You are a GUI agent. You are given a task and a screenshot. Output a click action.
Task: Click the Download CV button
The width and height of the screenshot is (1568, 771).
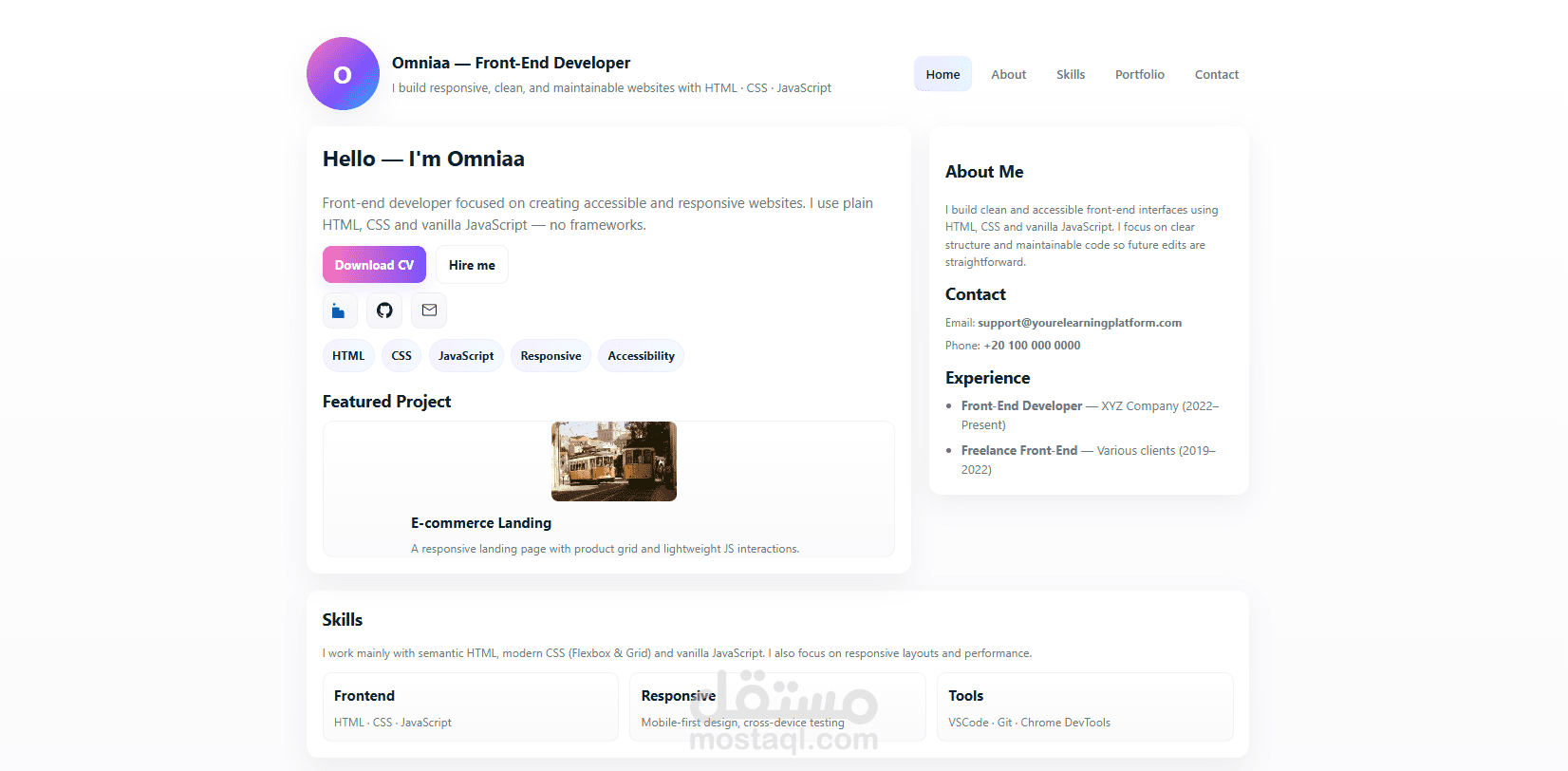pos(374,265)
